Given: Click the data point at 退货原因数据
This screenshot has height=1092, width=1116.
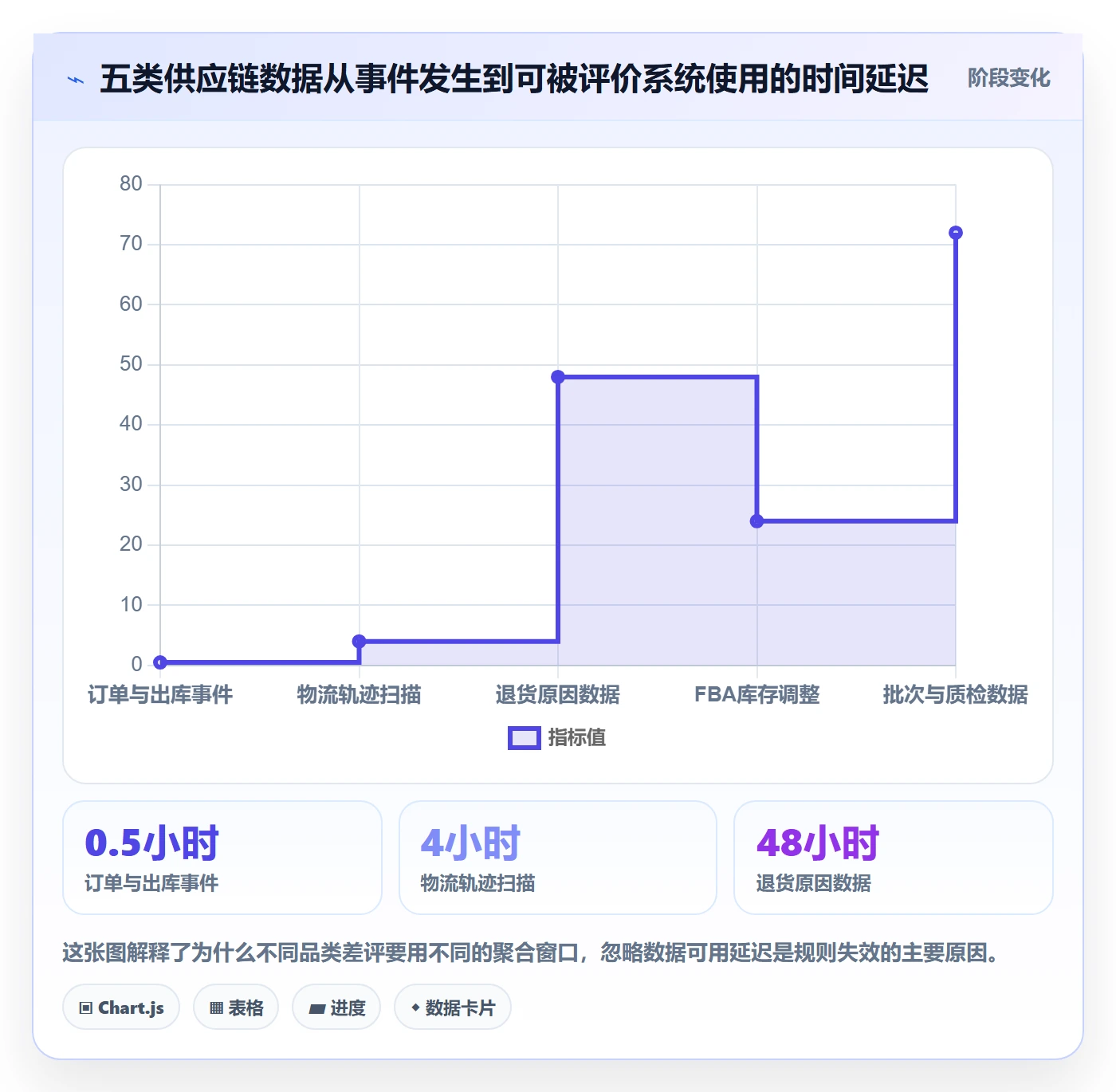Looking at the screenshot, I should pos(558,377).
